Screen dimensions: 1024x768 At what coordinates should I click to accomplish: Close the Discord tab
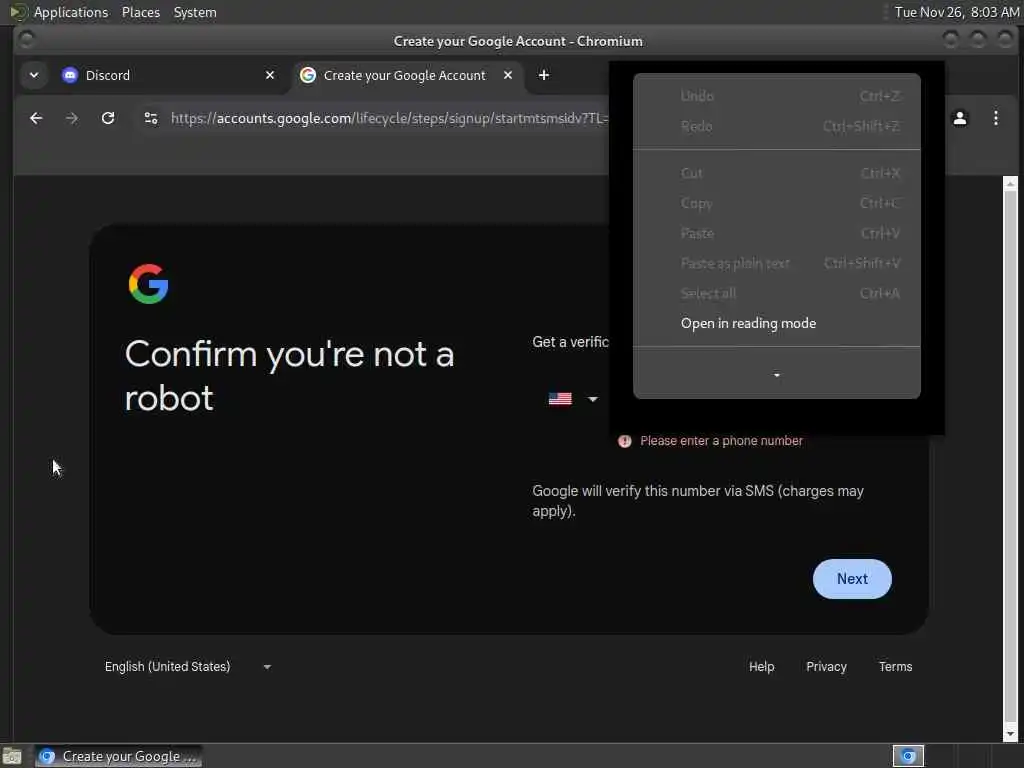270,75
